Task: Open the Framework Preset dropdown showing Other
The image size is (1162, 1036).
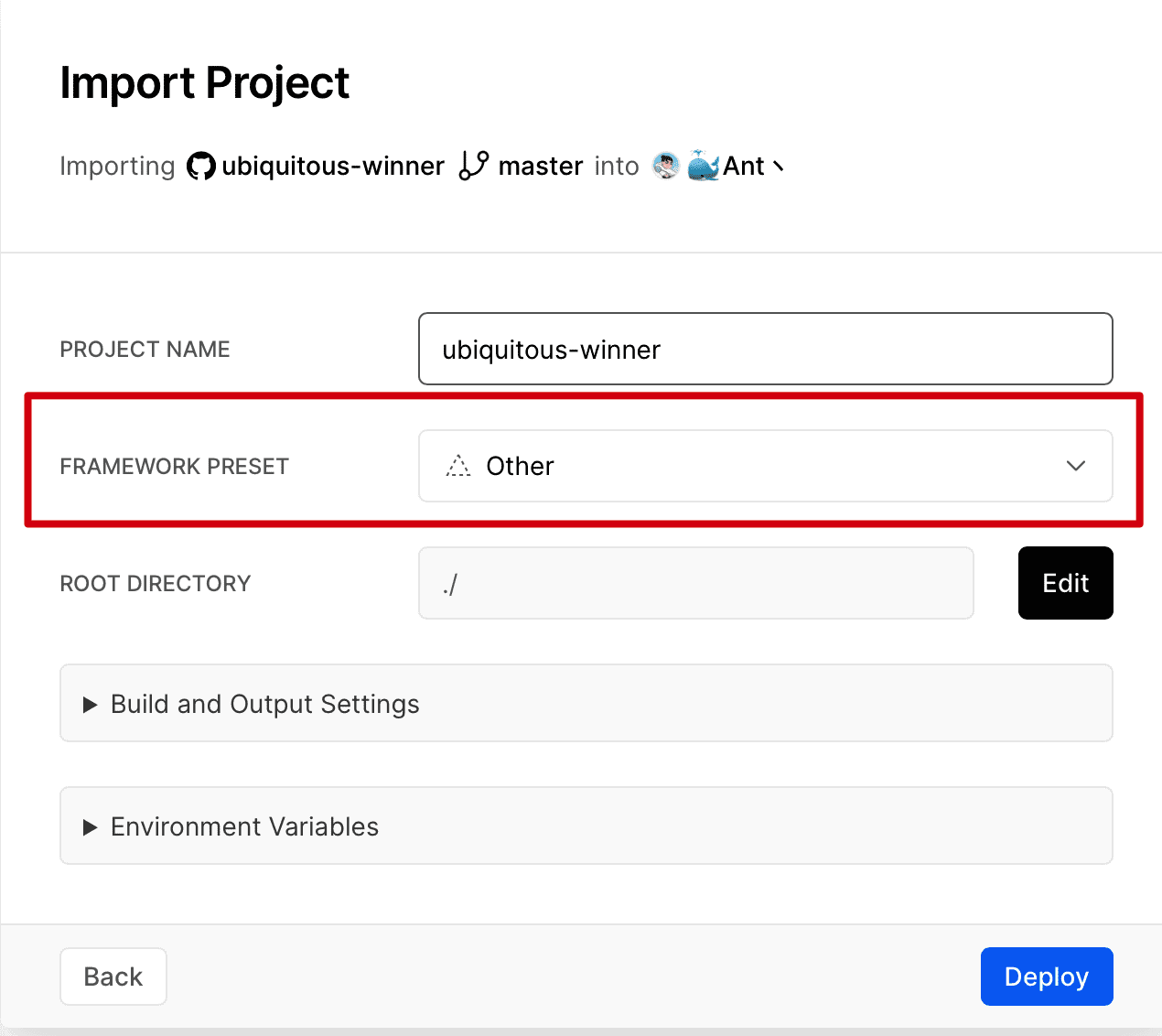Action: tap(765, 466)
